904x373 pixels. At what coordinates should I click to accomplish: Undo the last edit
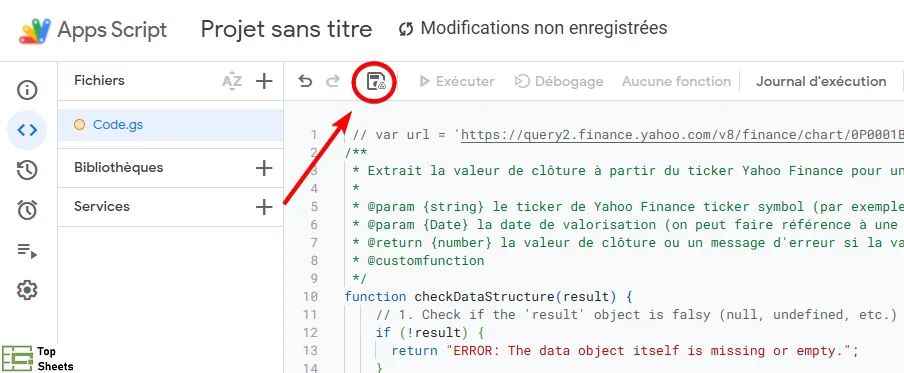(305, 81)
